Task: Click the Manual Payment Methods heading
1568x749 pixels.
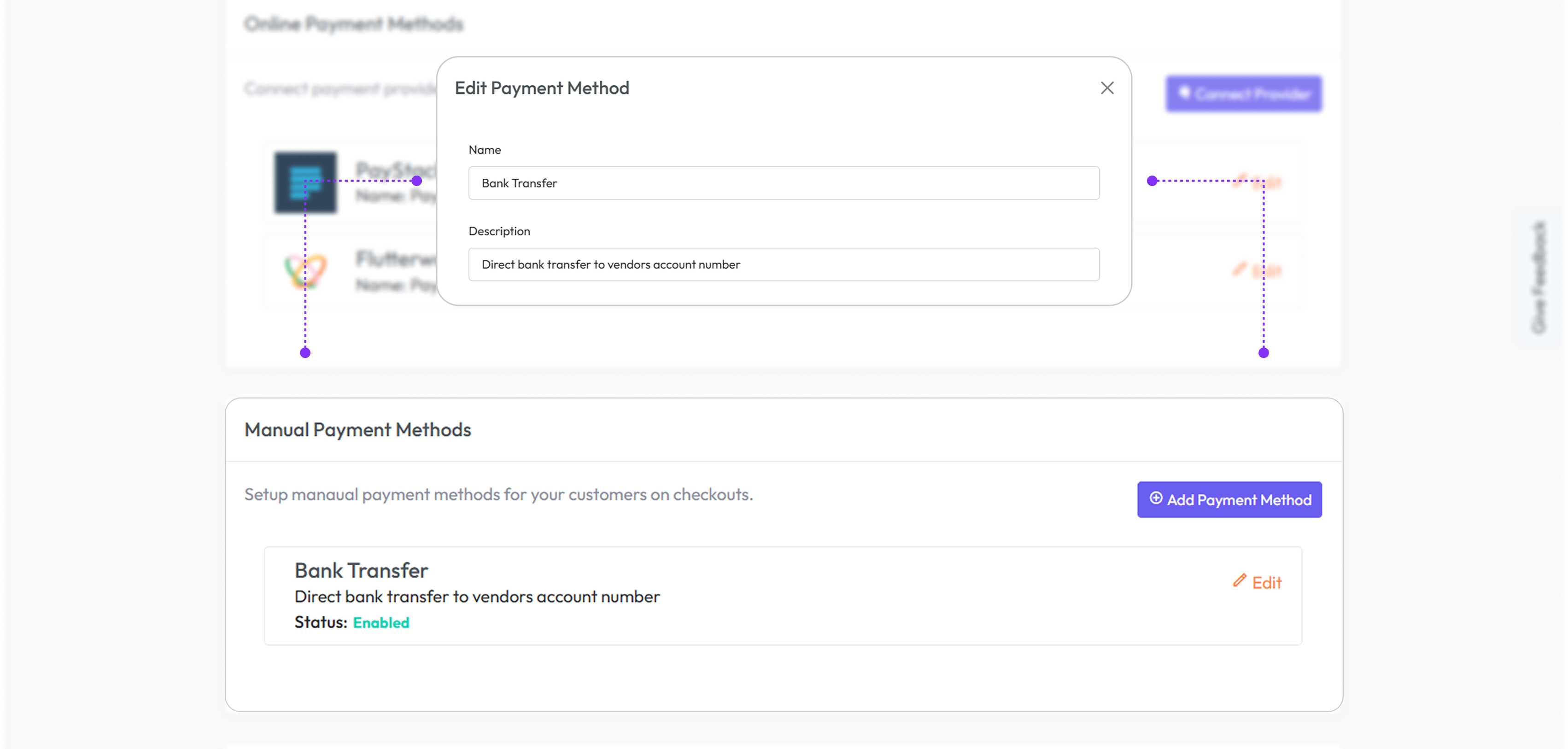Action: coord(357,430)
